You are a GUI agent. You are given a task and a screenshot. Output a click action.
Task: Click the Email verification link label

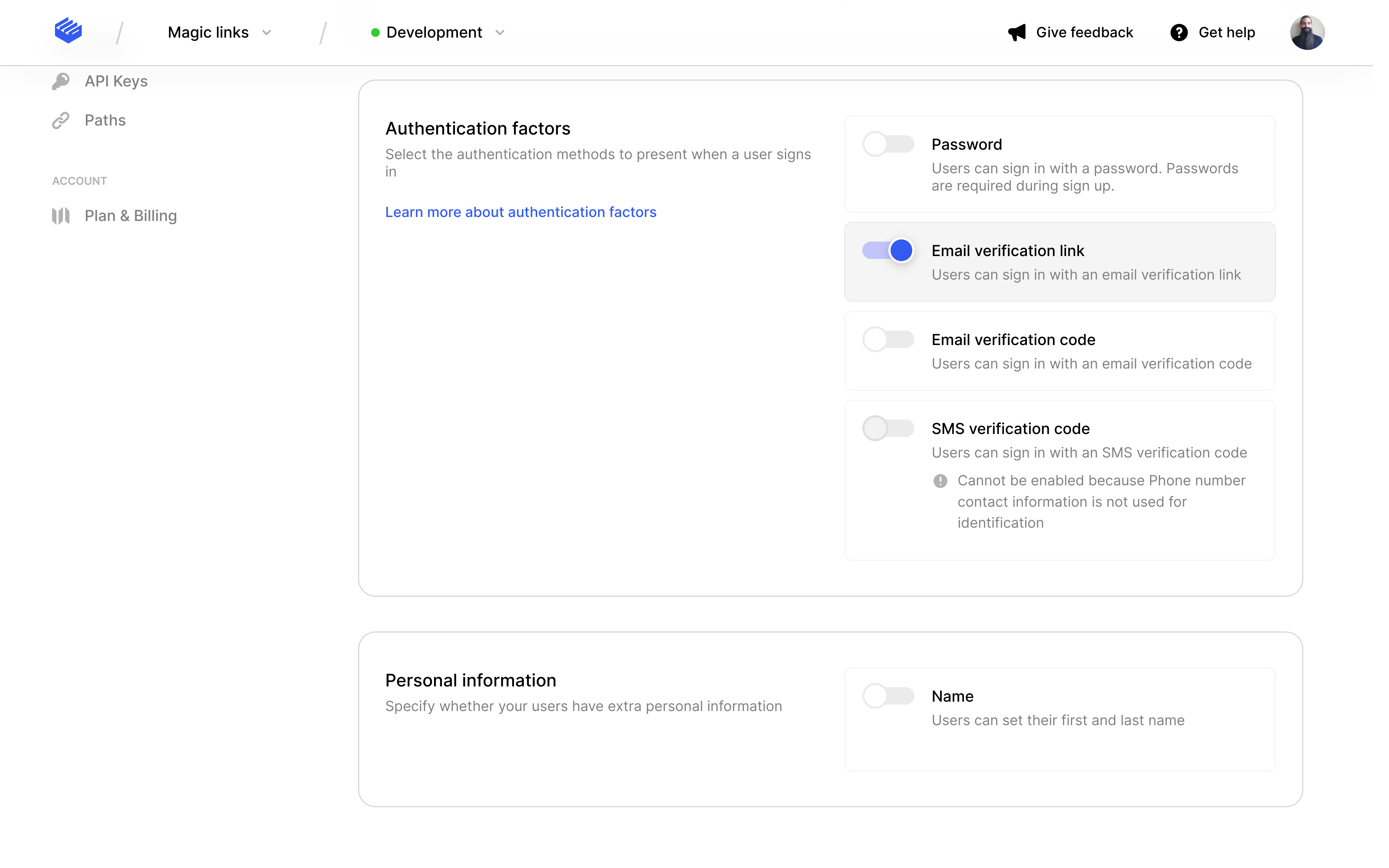[x=1008, y=251]
